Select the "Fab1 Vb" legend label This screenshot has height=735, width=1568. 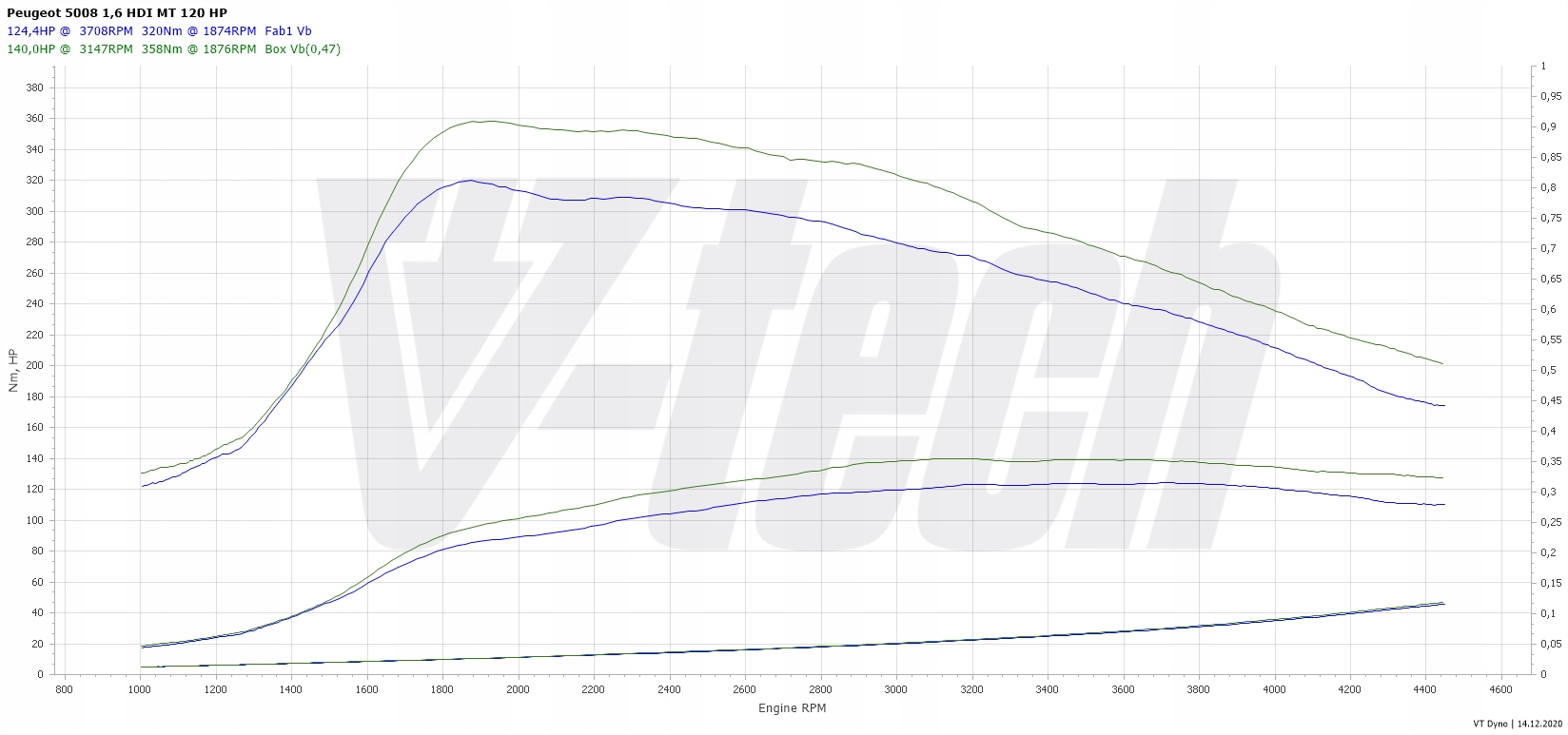(288, 31)
